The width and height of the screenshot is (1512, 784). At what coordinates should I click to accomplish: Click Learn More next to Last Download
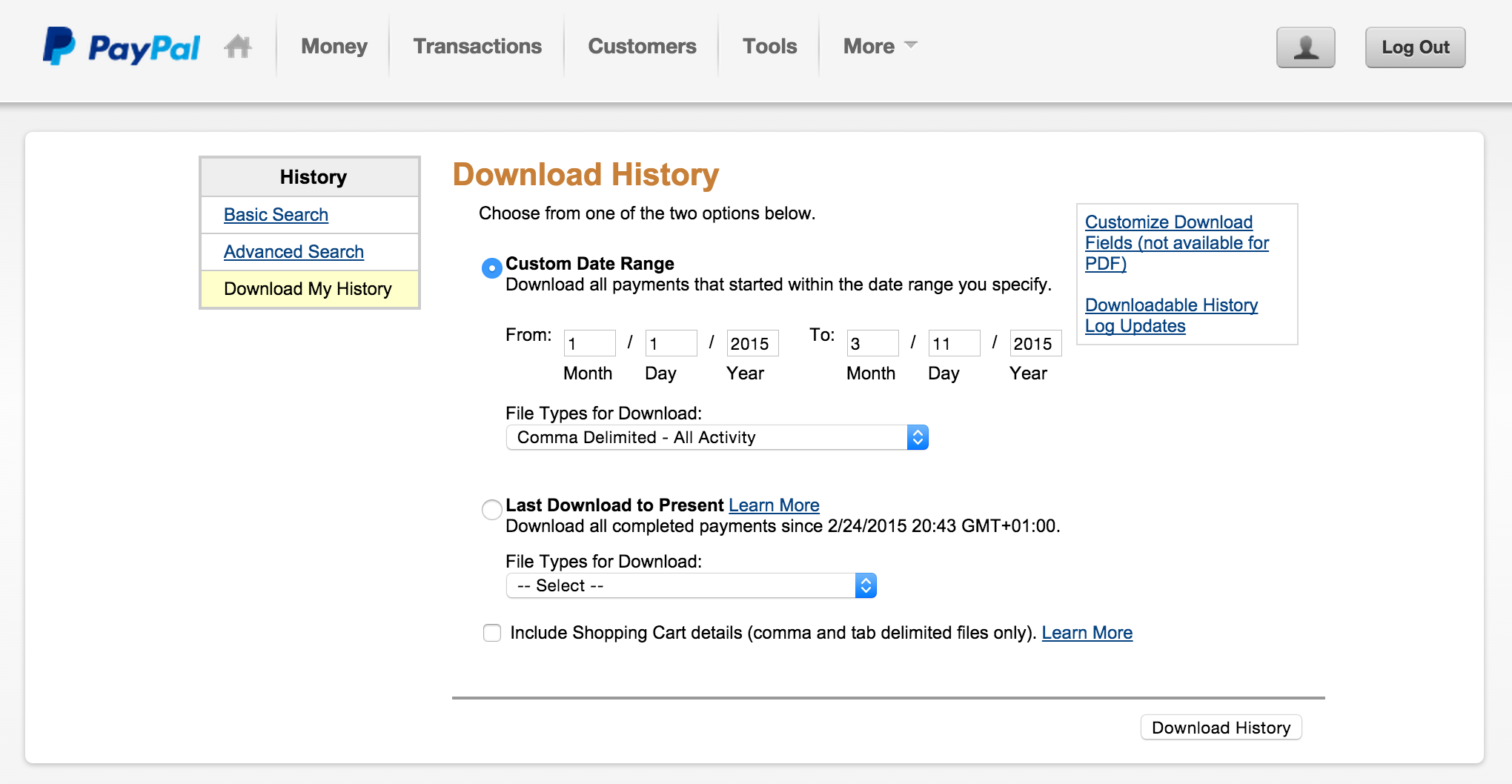coord(774,505)
